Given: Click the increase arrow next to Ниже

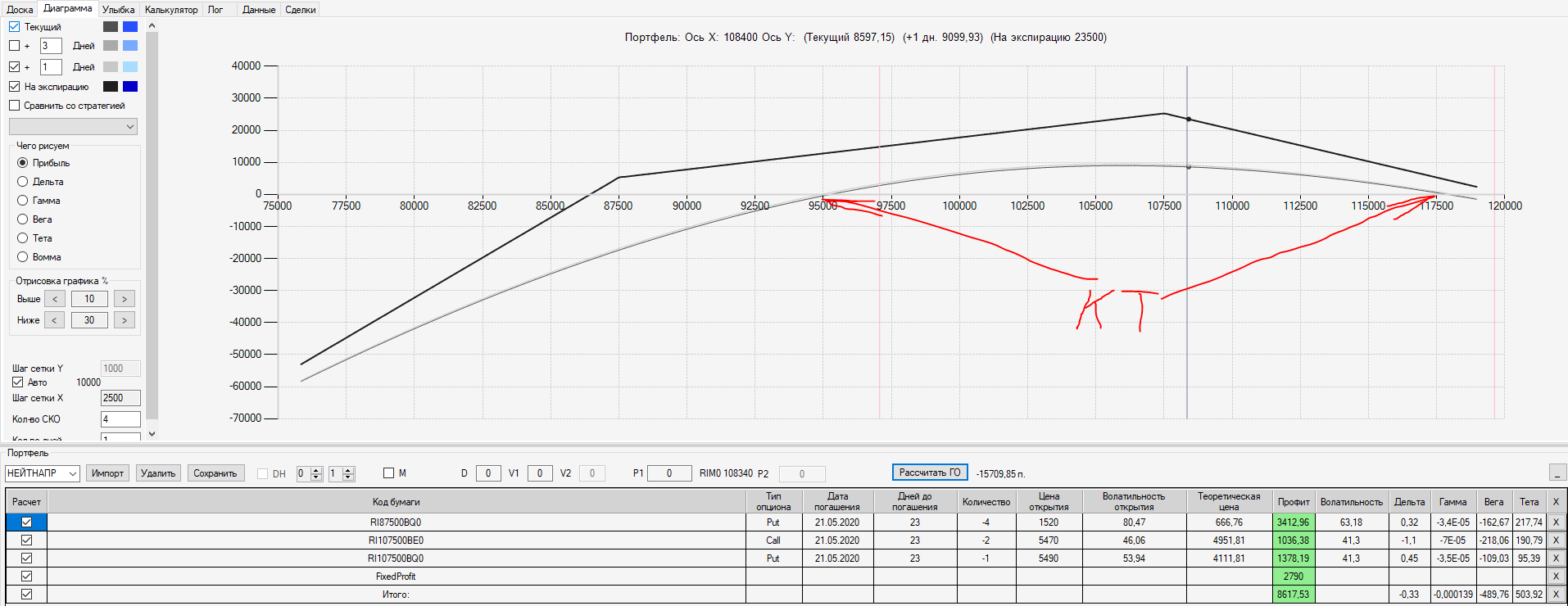Looking at the screenshot, I should click(125, 320).
